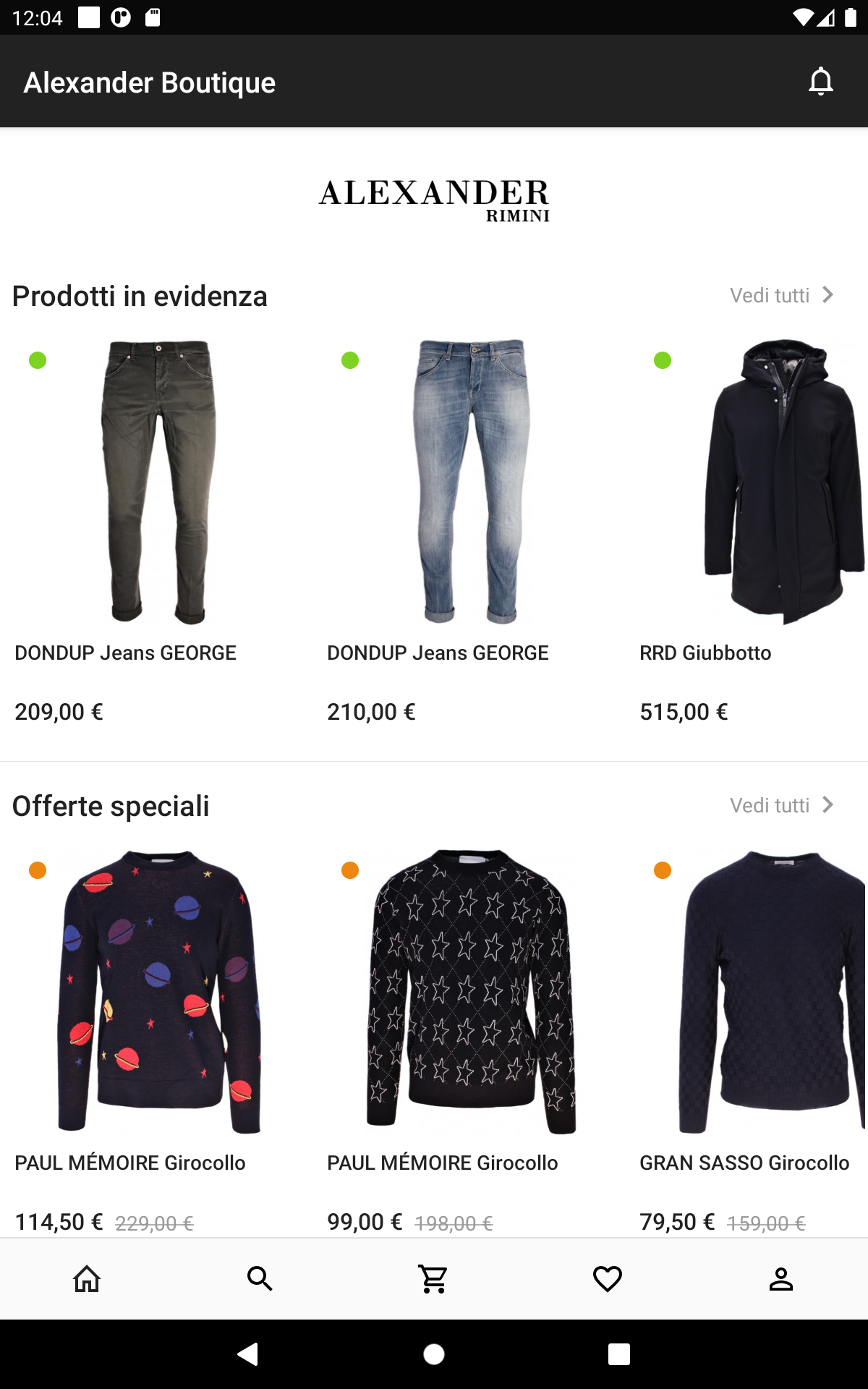Open the blue DONDUP Jeans GEORGE image
The width and height of the screenshot is (868, 1389).
tap(472, 482)
